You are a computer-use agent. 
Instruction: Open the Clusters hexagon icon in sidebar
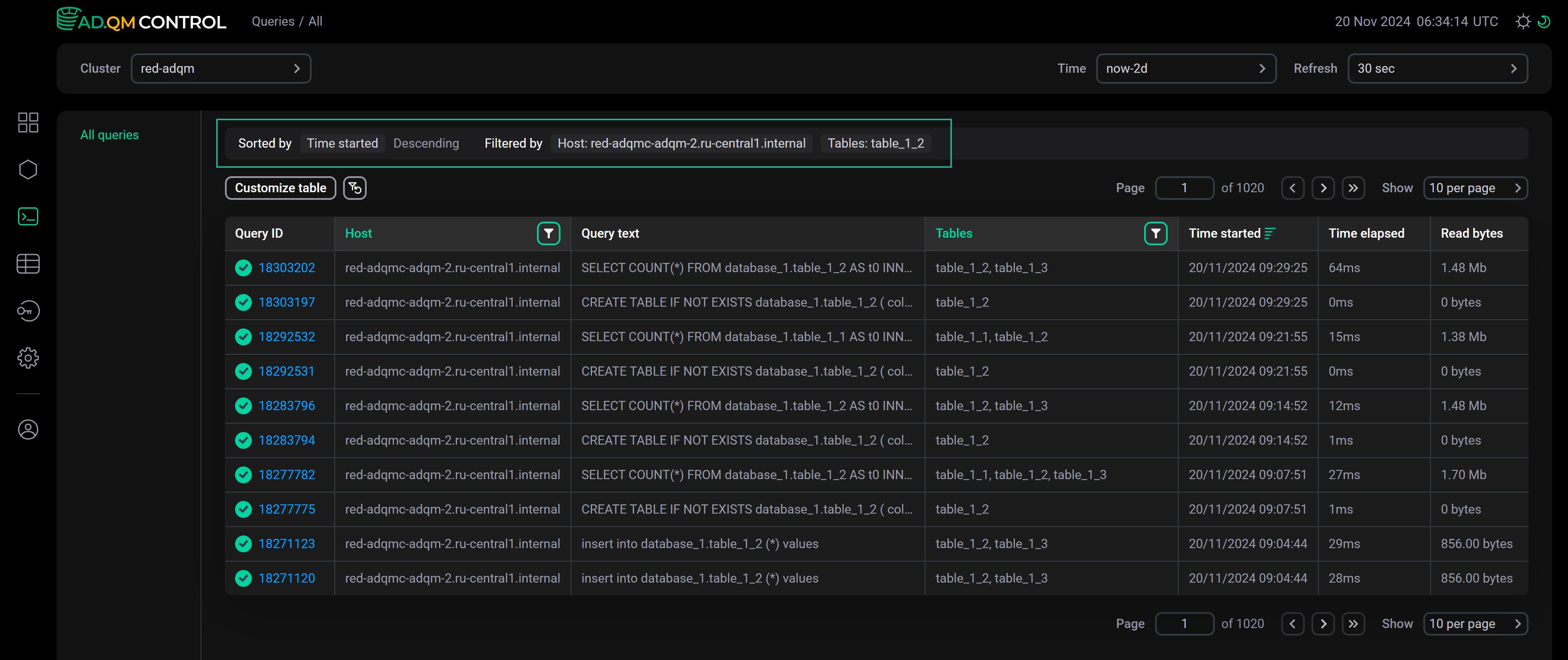pyautogui.click(x=28, y=169)
